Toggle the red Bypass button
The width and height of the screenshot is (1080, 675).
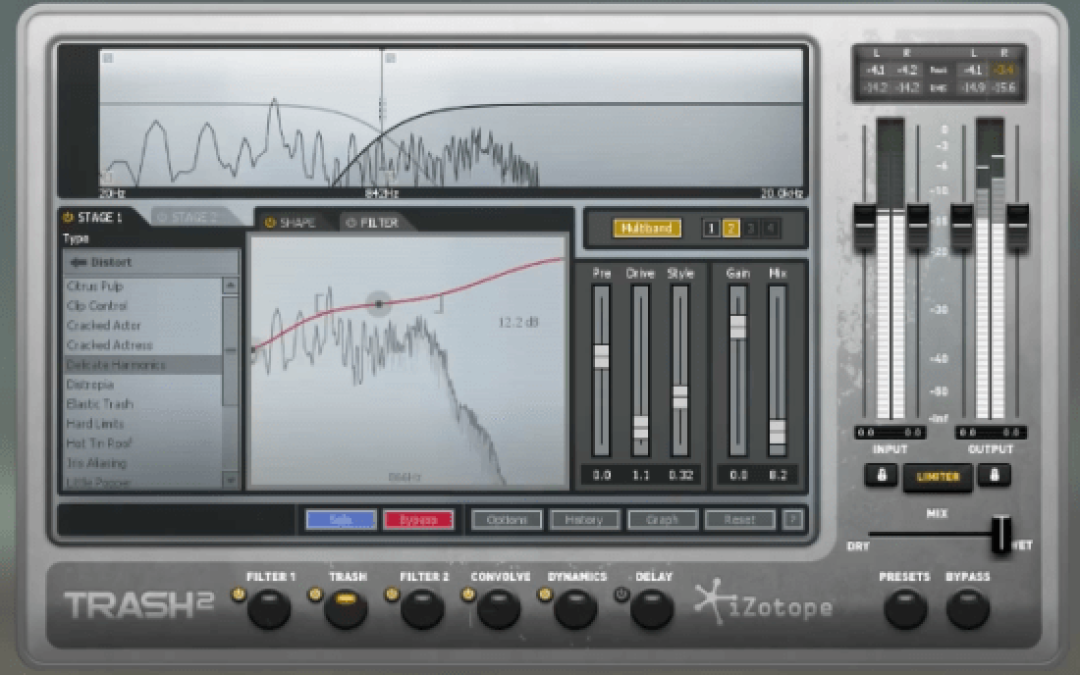[418, 519]
